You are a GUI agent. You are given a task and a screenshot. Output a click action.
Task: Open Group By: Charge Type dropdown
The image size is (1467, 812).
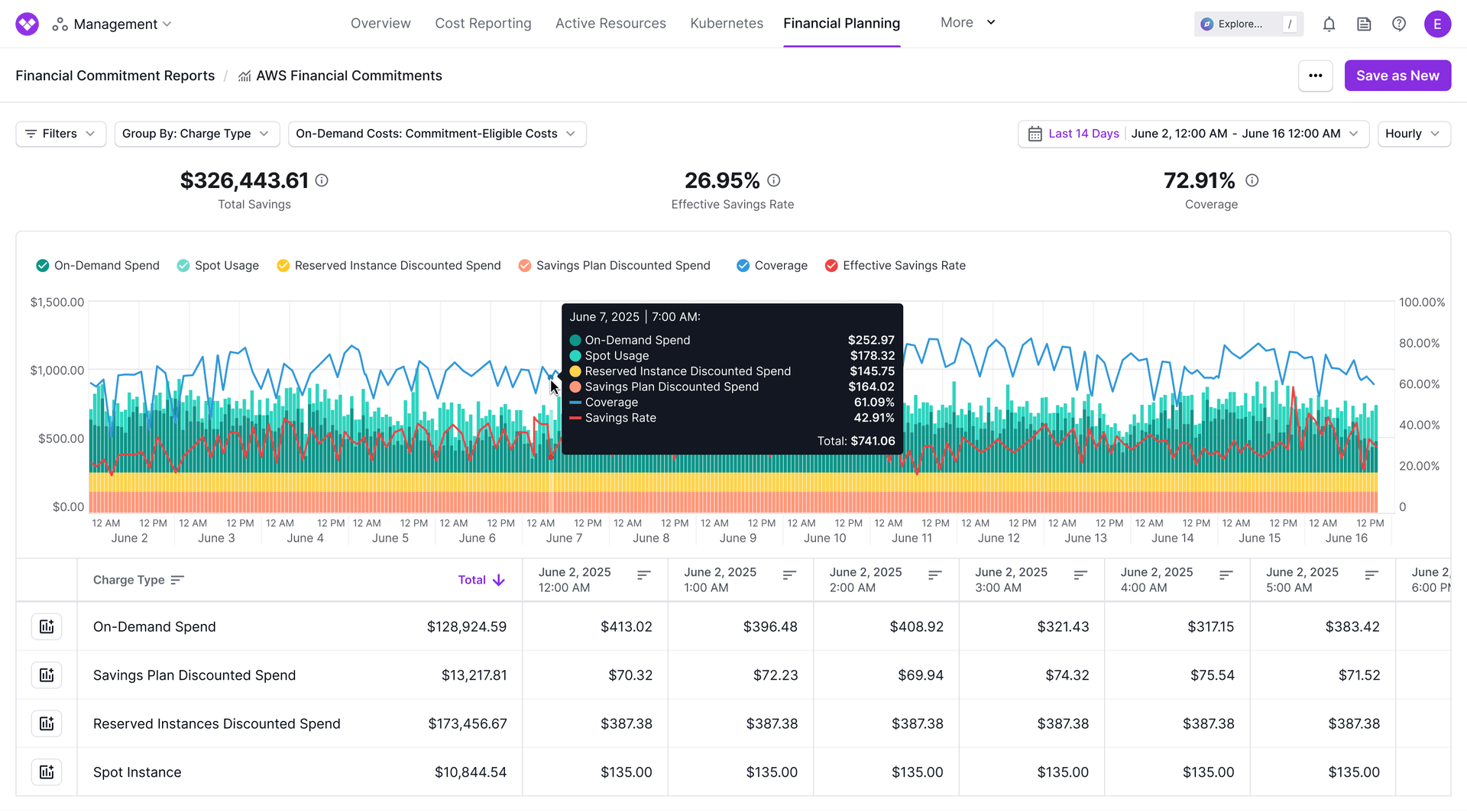point(196,134)
